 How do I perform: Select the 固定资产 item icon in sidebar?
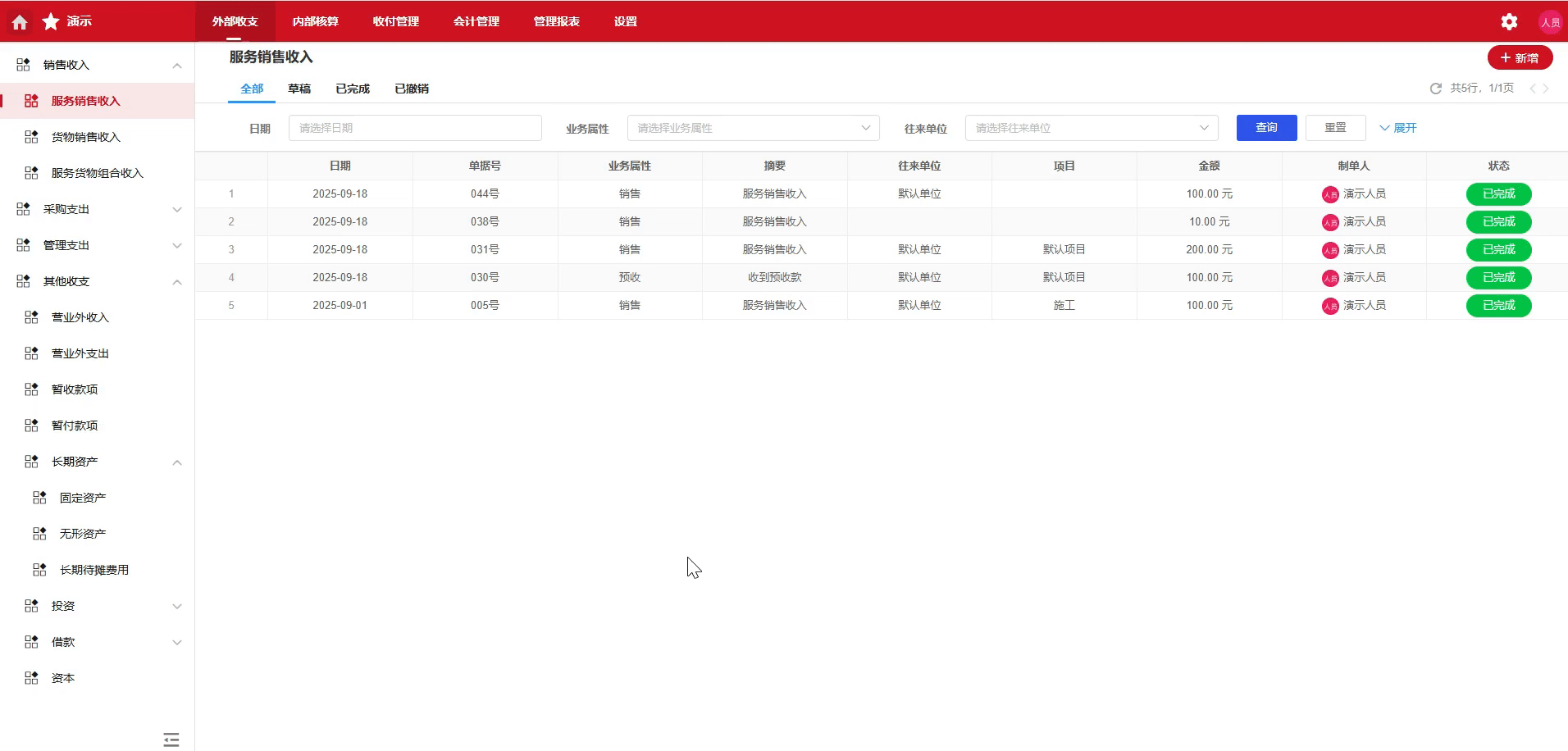pos(39,497)
